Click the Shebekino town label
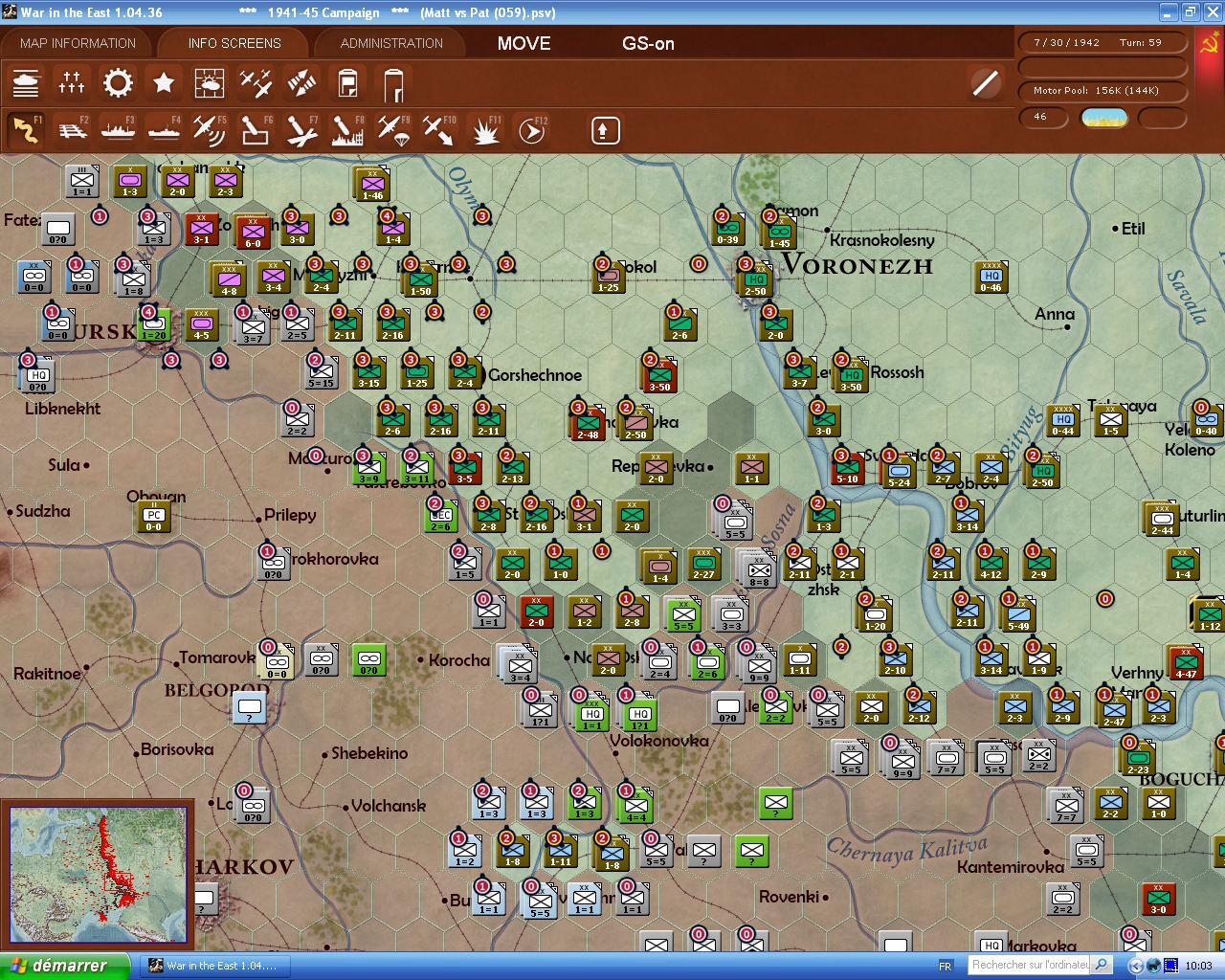The height and width of the screenshot is (980, 1225). click(369, 753)
